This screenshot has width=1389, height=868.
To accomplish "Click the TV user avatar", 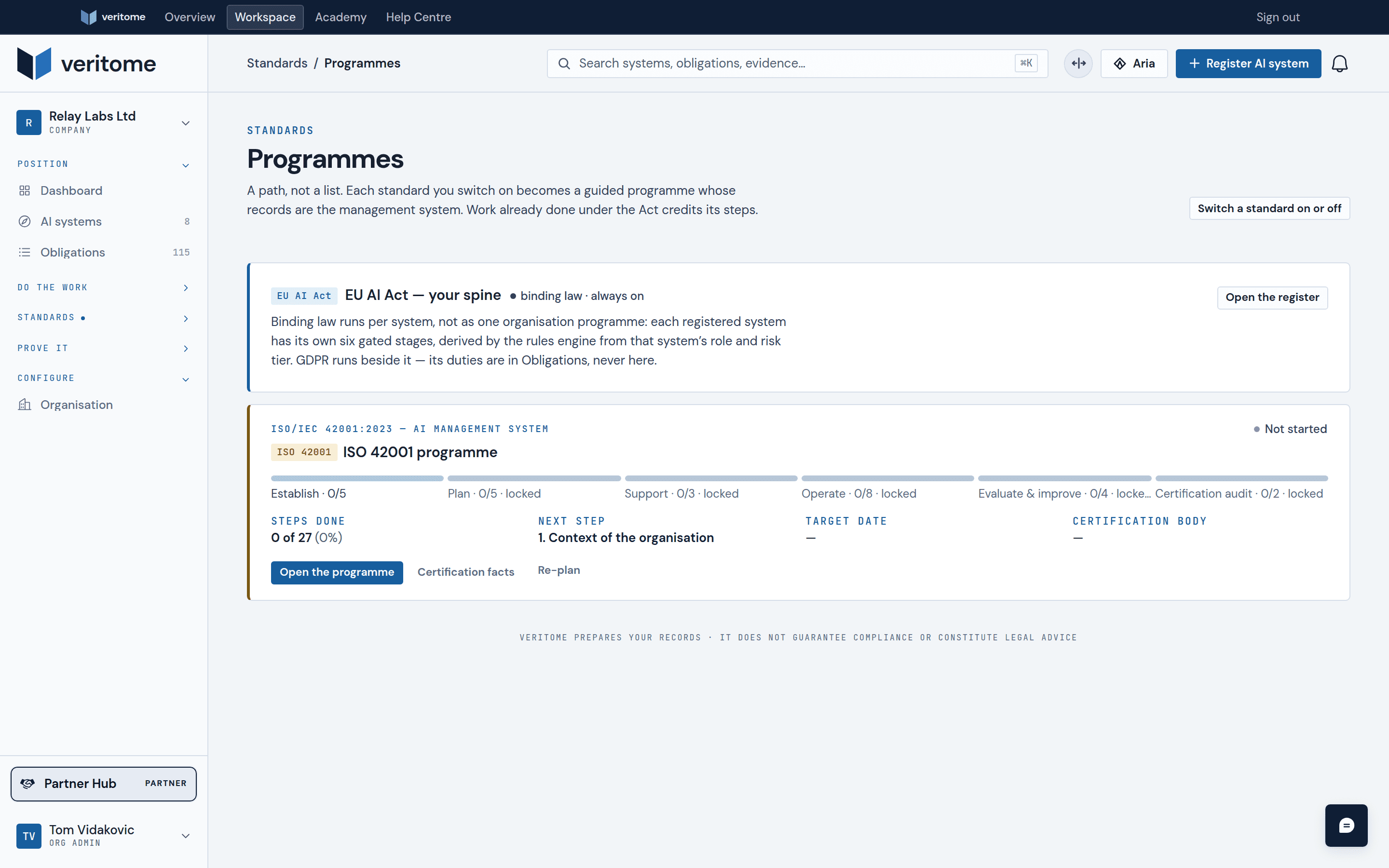I will 29,836.
